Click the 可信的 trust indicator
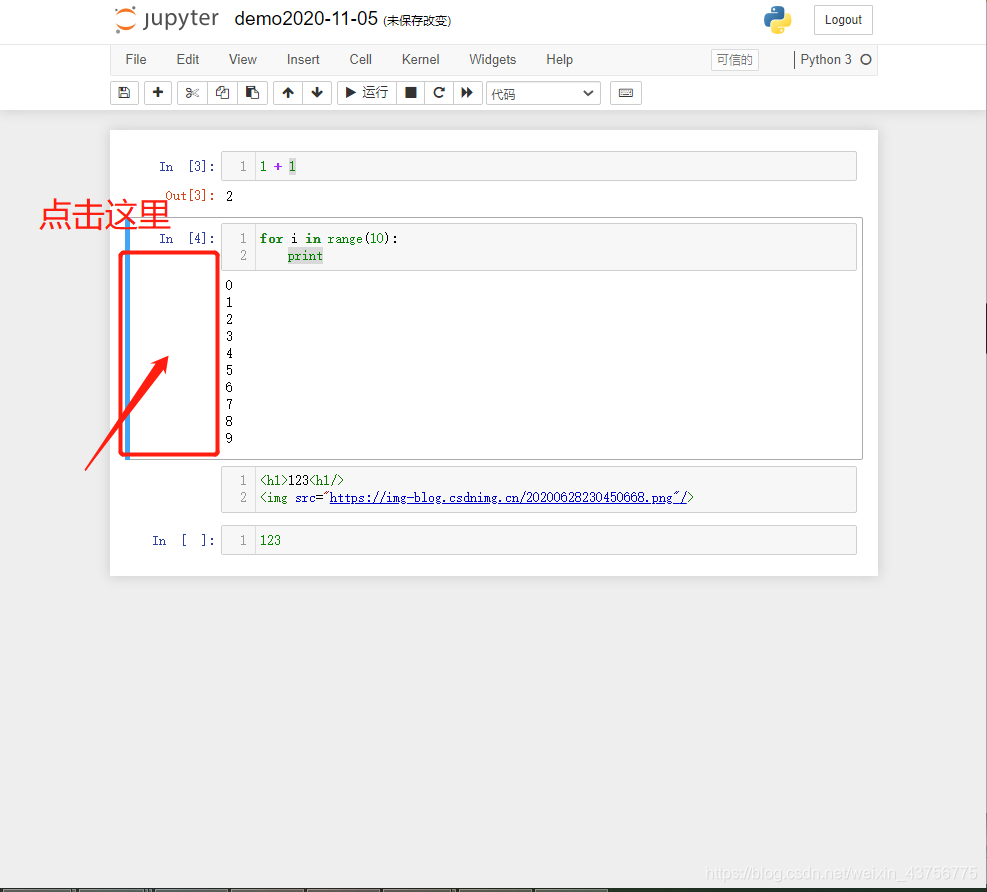The height and width of the screenshot is (892, 987). coord(734,59)
